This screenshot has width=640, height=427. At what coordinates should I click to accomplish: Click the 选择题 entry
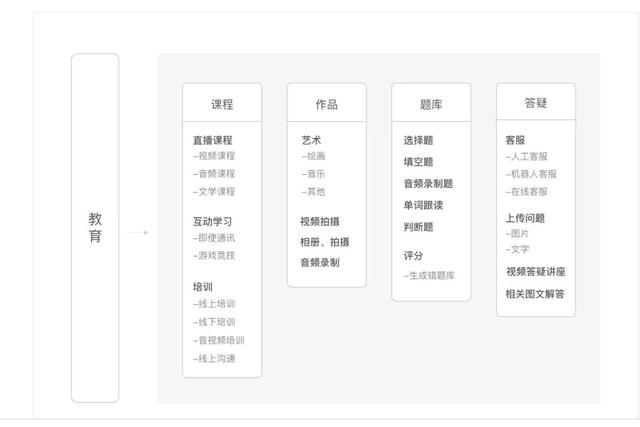[418, 140]
